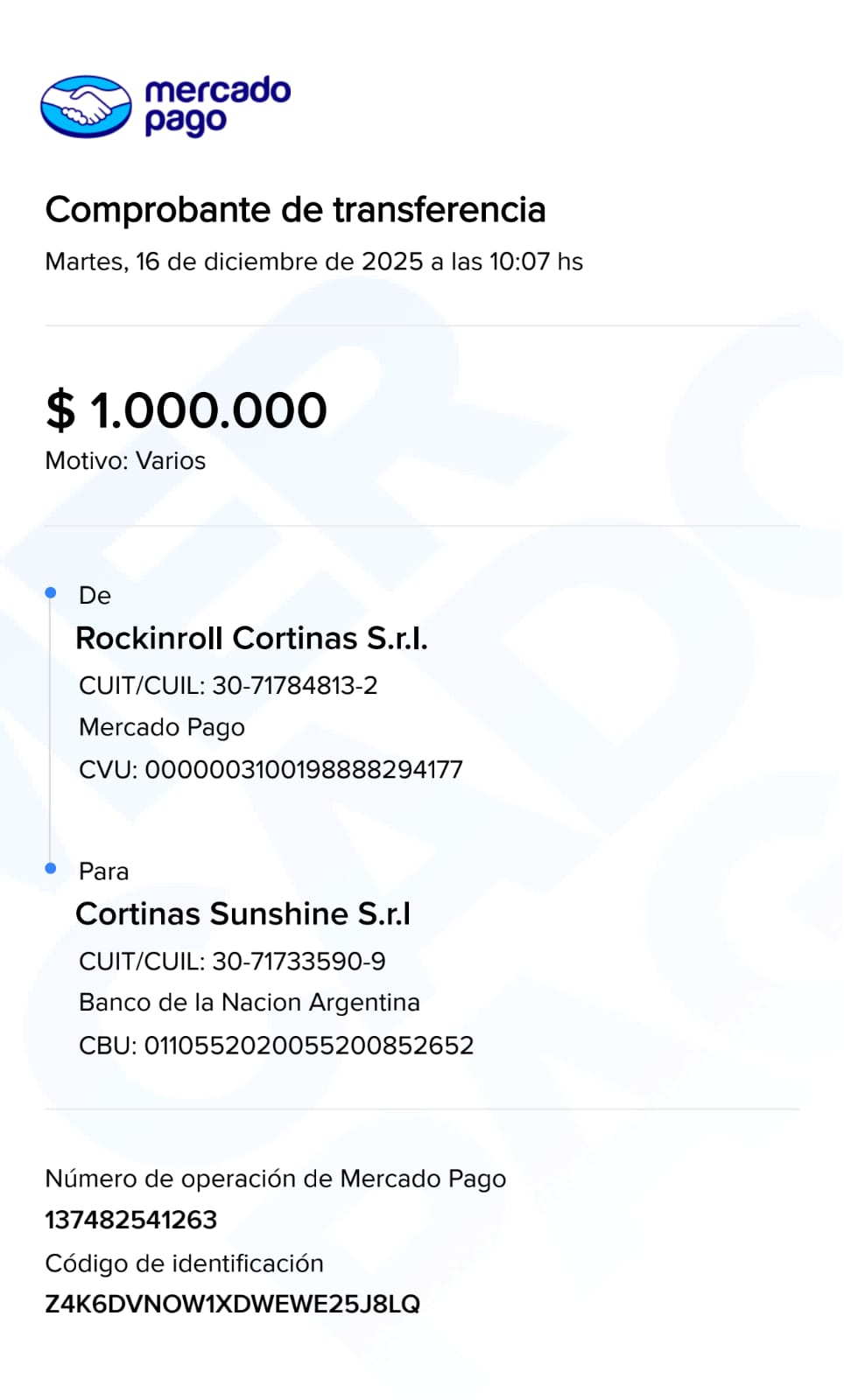Click the Mercado Pago handshake logo
The height and width of the screenshot is (1400, 844).
coord(86,107)
